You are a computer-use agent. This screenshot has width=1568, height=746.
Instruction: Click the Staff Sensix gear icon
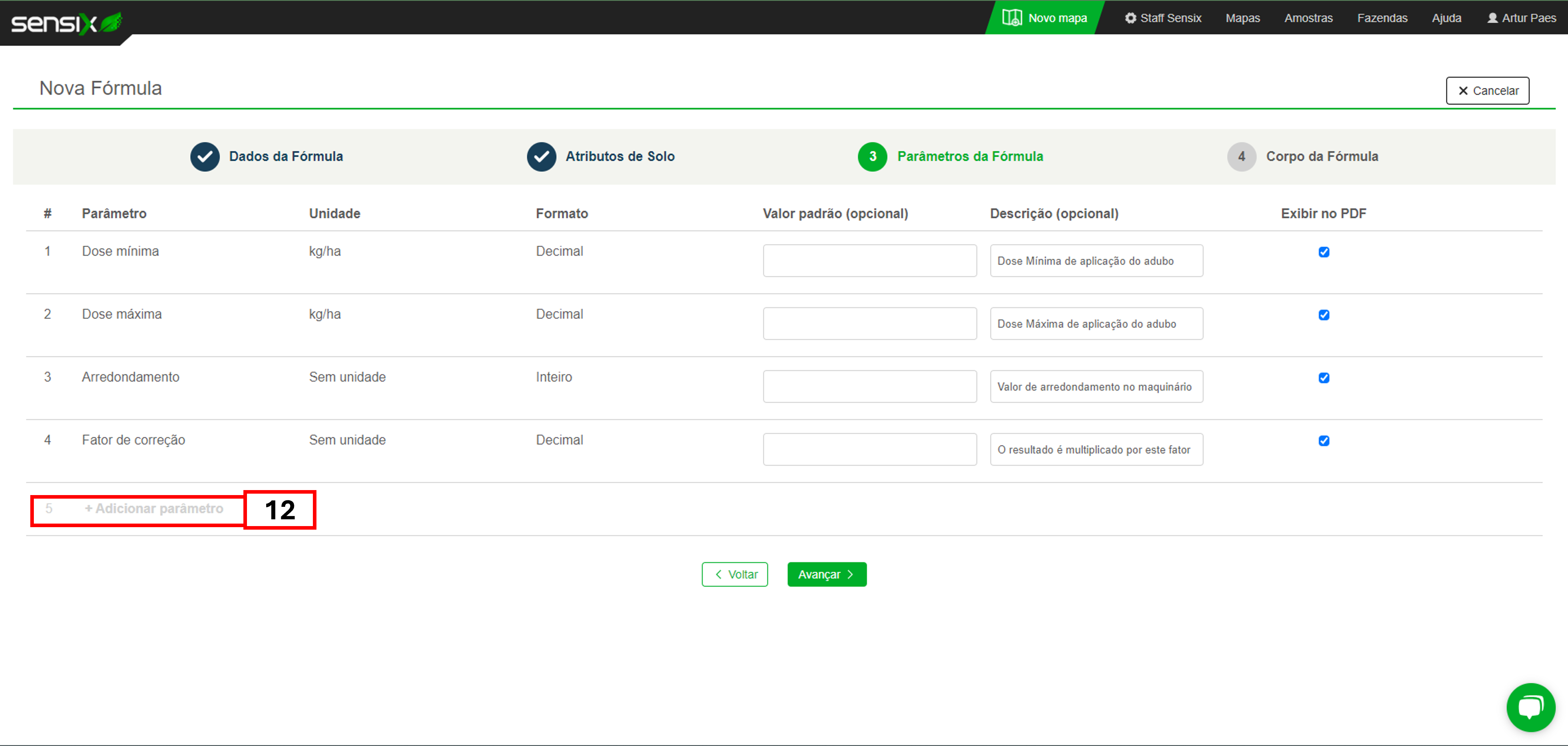pyautogui.click(x=1130, y=18)
